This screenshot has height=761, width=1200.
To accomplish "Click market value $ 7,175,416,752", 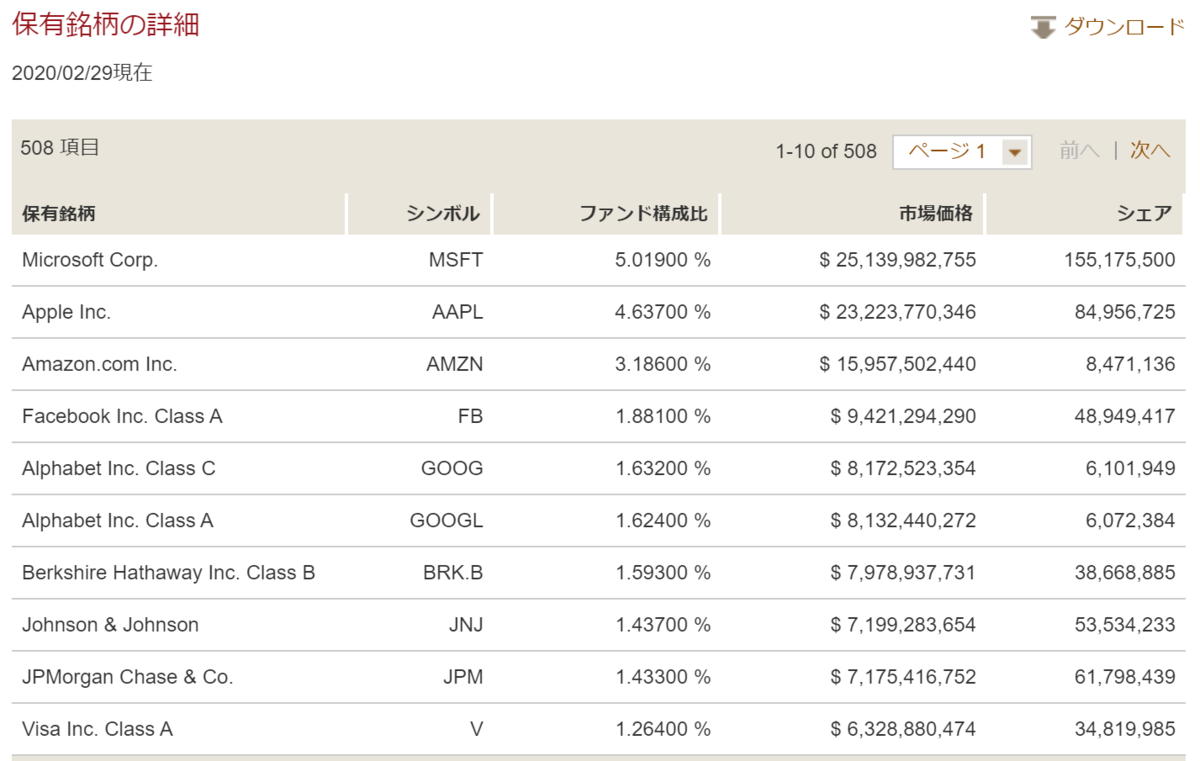I will (x=903, y=677).
